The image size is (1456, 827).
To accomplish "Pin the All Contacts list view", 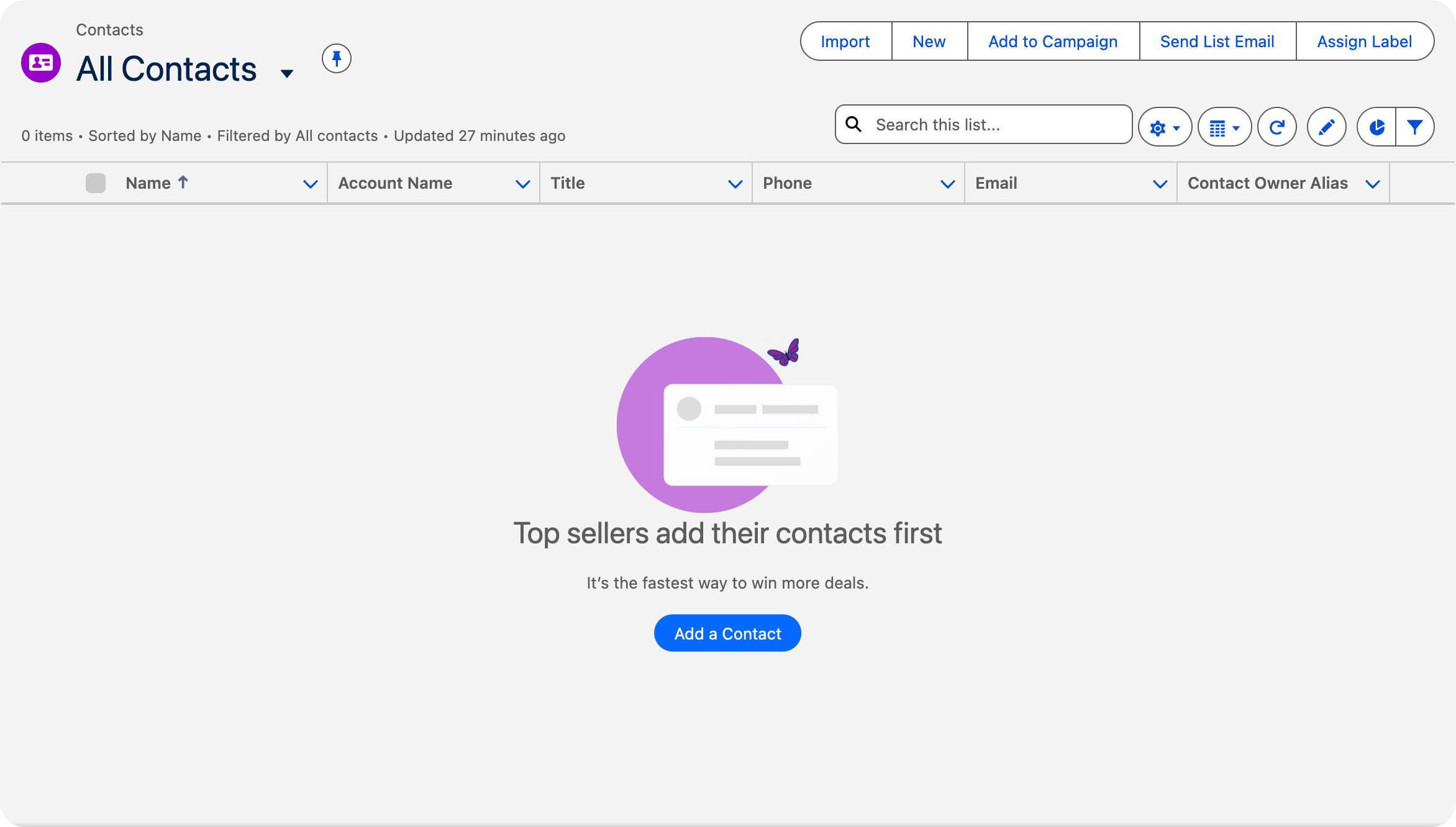I will (x=337, y=59).
